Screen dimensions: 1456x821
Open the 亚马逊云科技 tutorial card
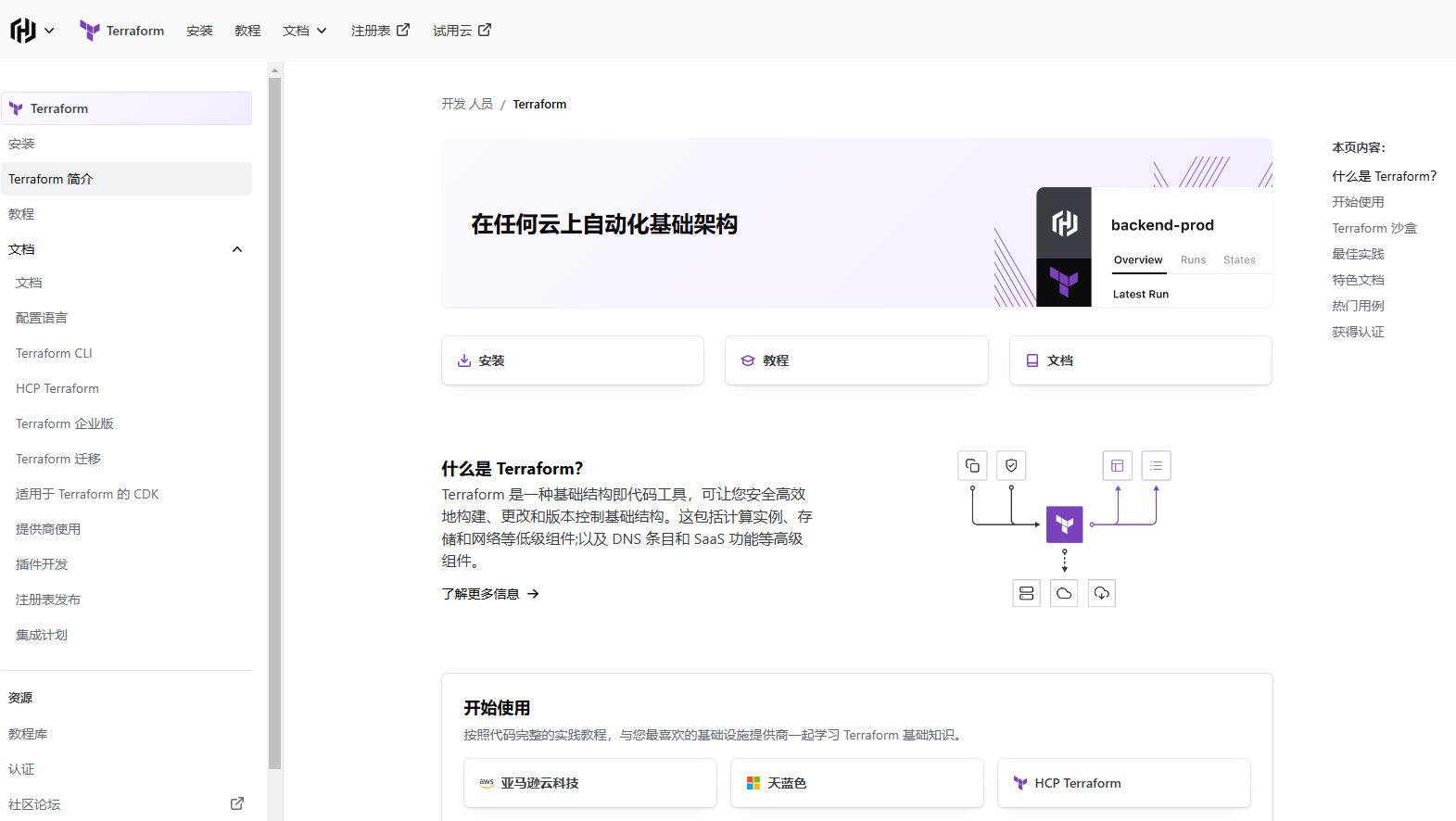point(590,783)
